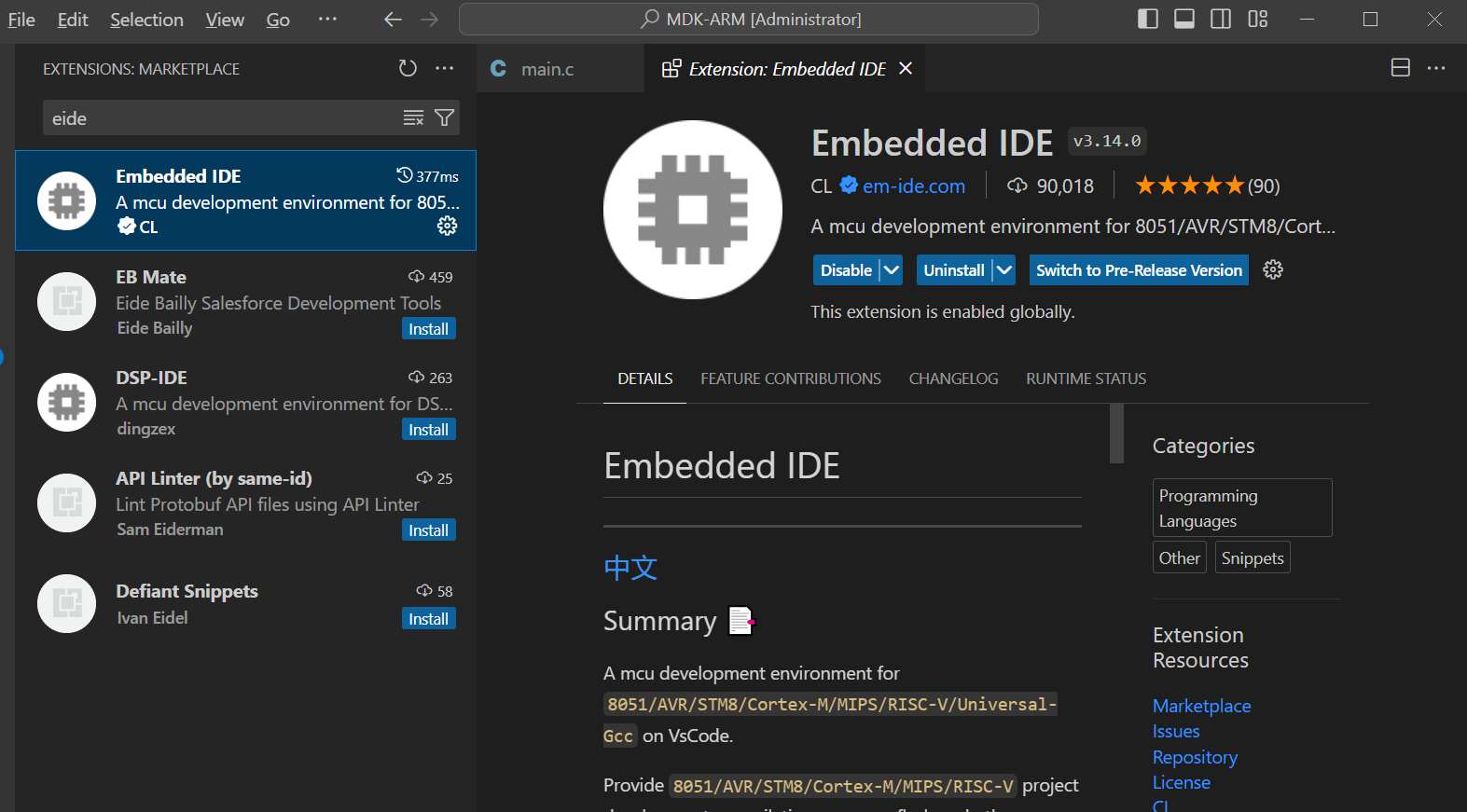Open the Selection menu
Screen dimensions: 1467x812
[x=146, y=20]
